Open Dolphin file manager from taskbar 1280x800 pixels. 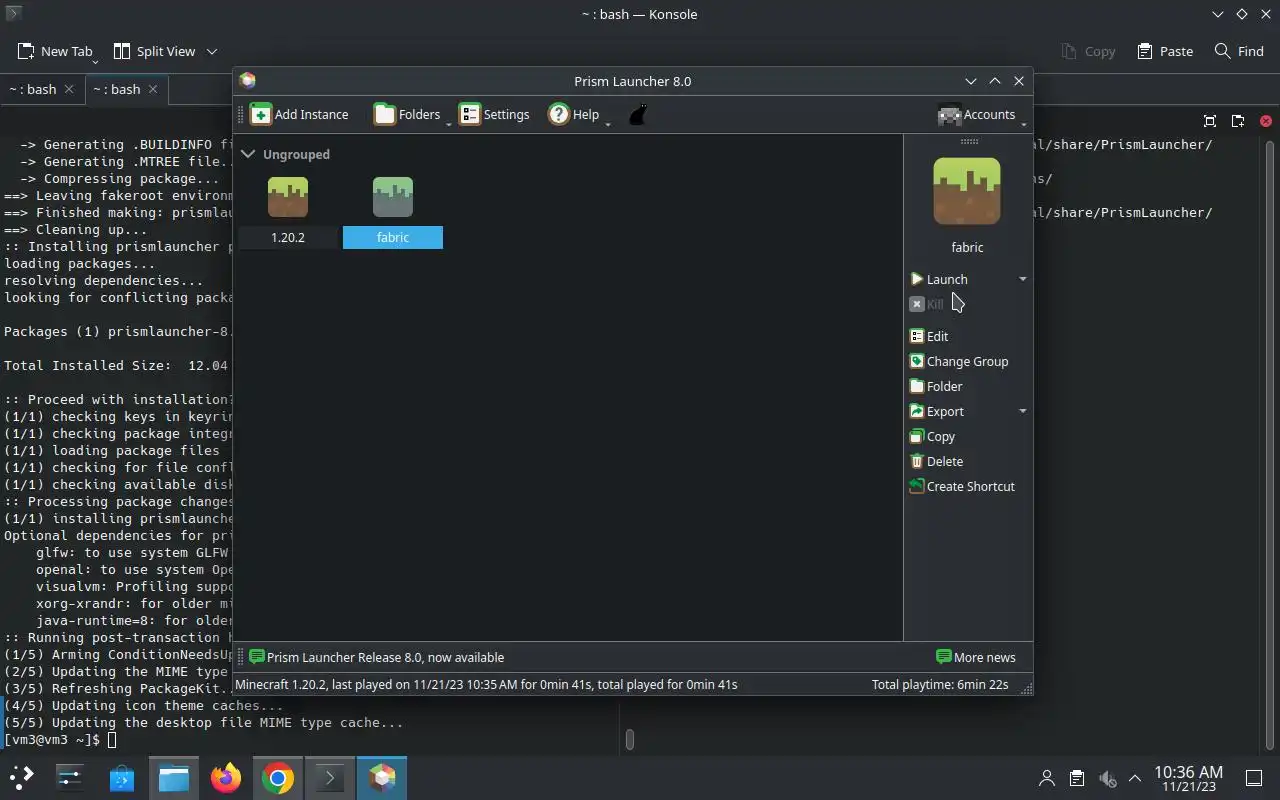(174, 777)
